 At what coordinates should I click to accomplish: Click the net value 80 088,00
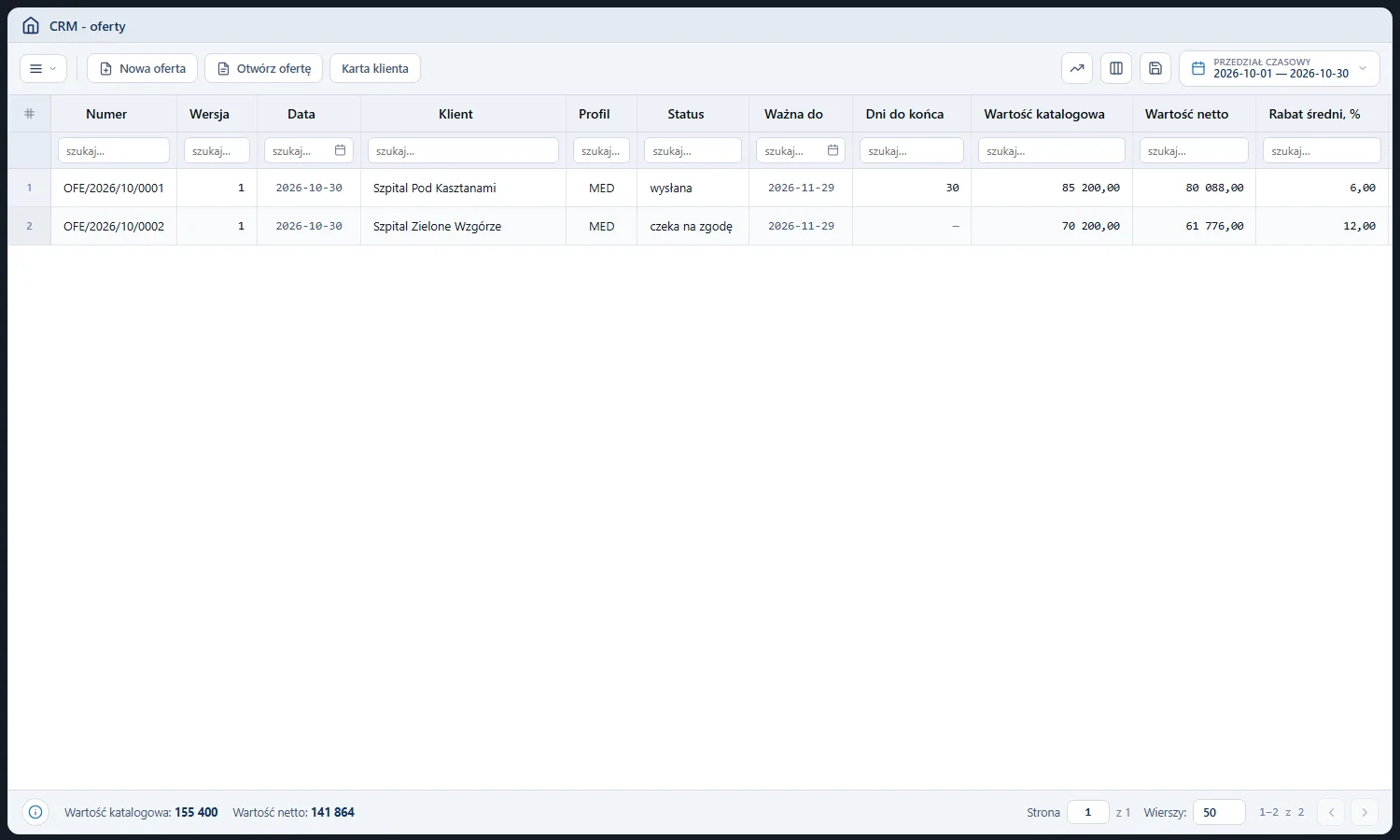1214,188
